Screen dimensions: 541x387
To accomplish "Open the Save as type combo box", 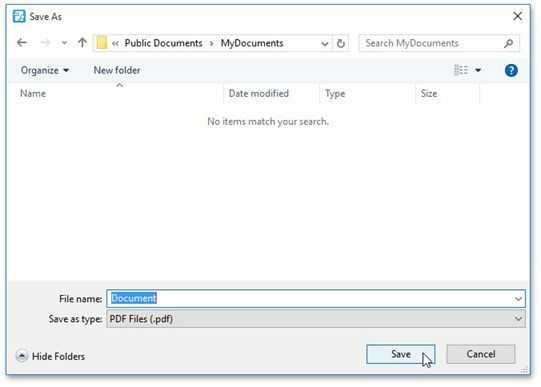I will pos(316,319).
